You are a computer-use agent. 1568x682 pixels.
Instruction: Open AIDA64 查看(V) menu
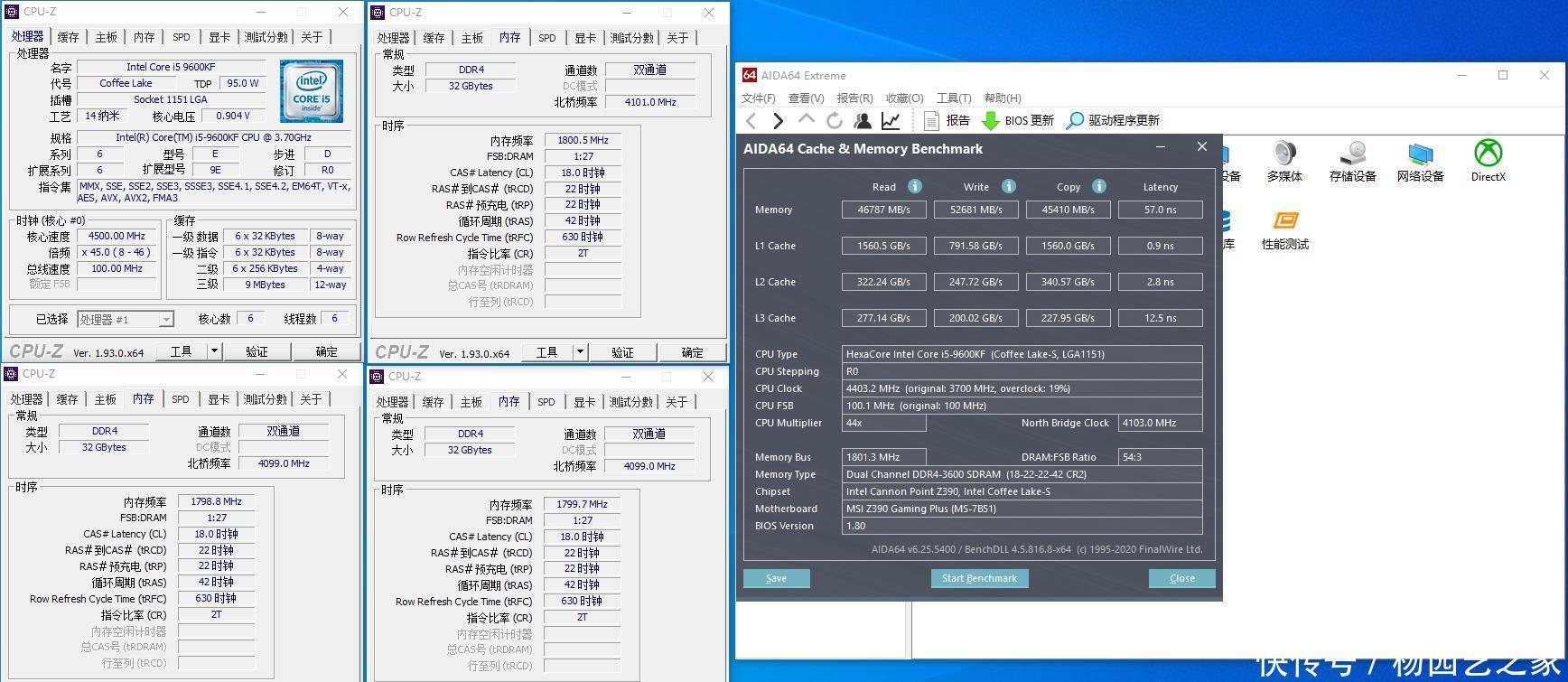[806, 98]
